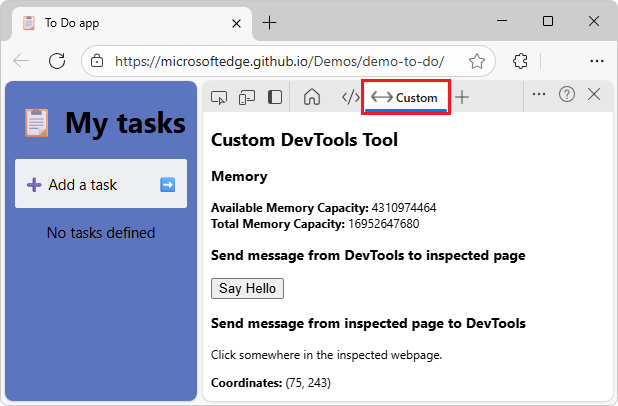Maximize the browser window
Screen dimensions: 618x406
548,20
